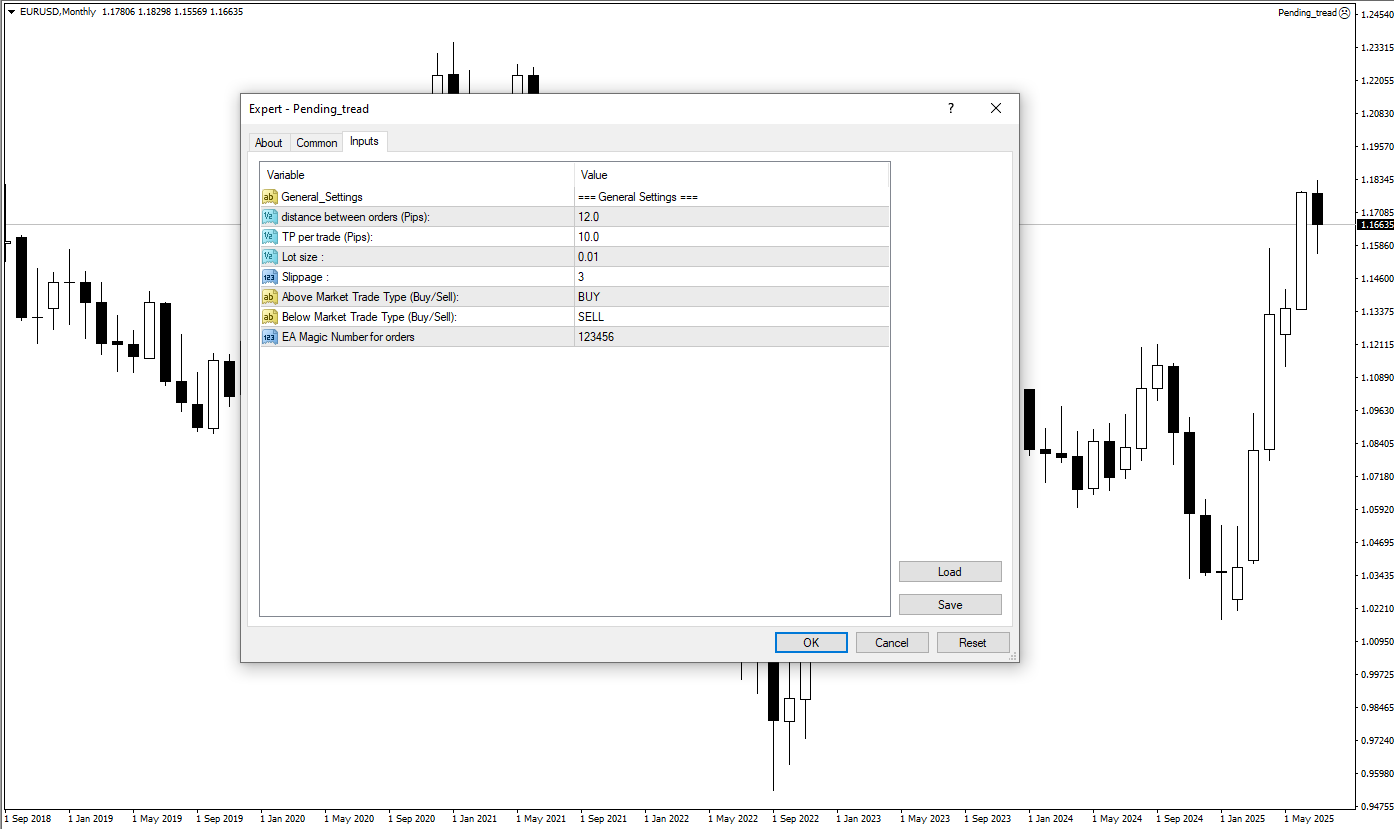The width and height of the screenshot is (1394, 829).
Task: Click the distance between orders double icon
Action: [269, 217]
